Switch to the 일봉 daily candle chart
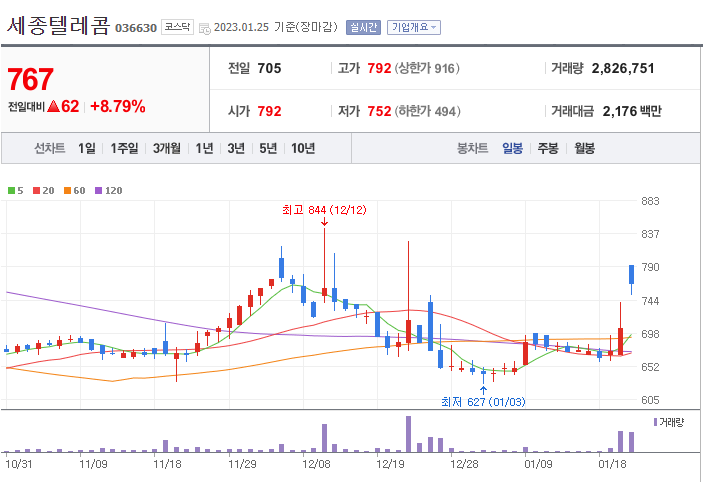The height and width of the screenshot is (482, 703). (512, 148)
